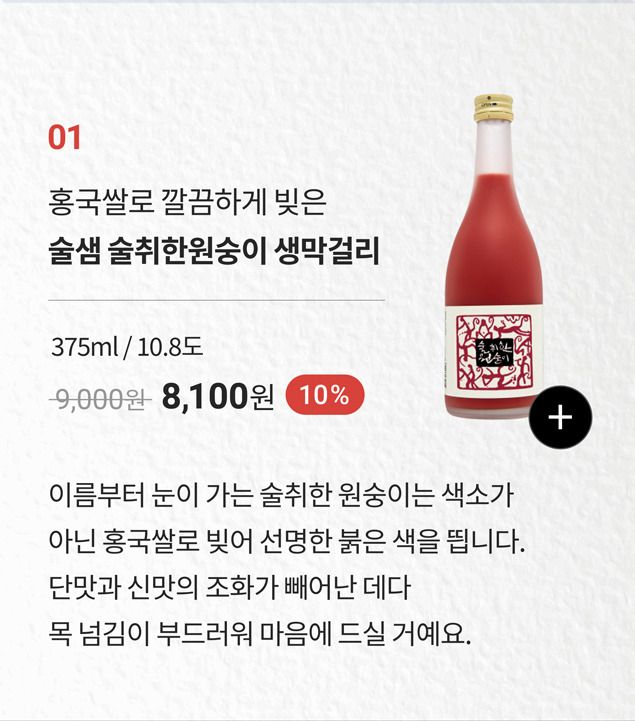Click the black plus icon beside the bottle

[x=560, y=418]
